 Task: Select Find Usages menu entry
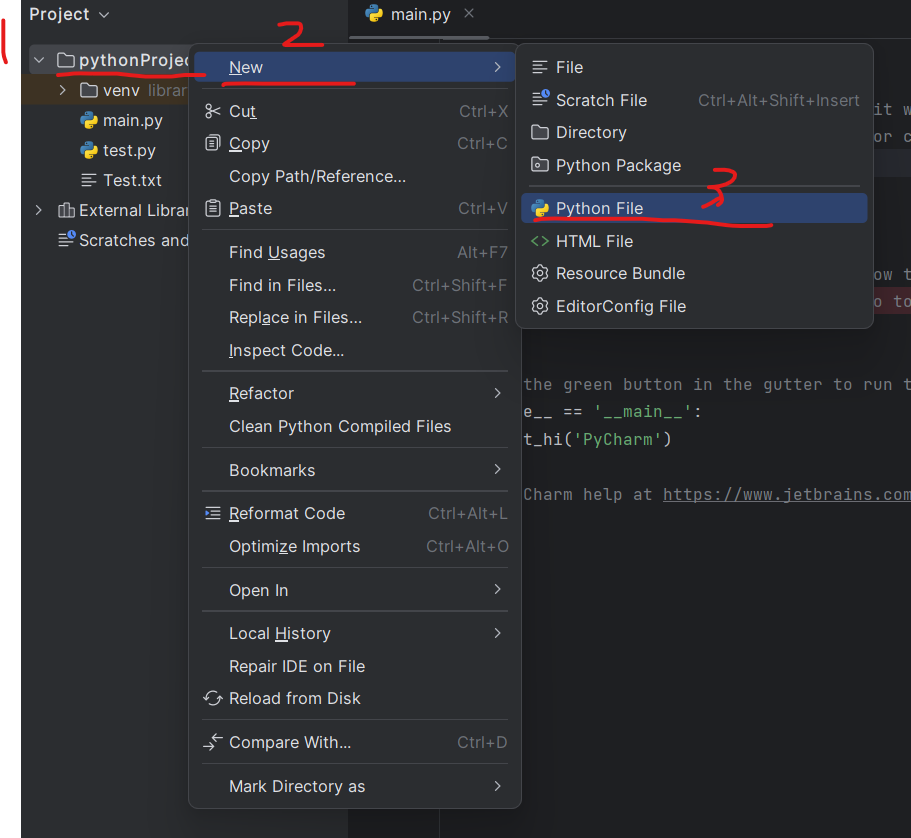tap(355, 252)
